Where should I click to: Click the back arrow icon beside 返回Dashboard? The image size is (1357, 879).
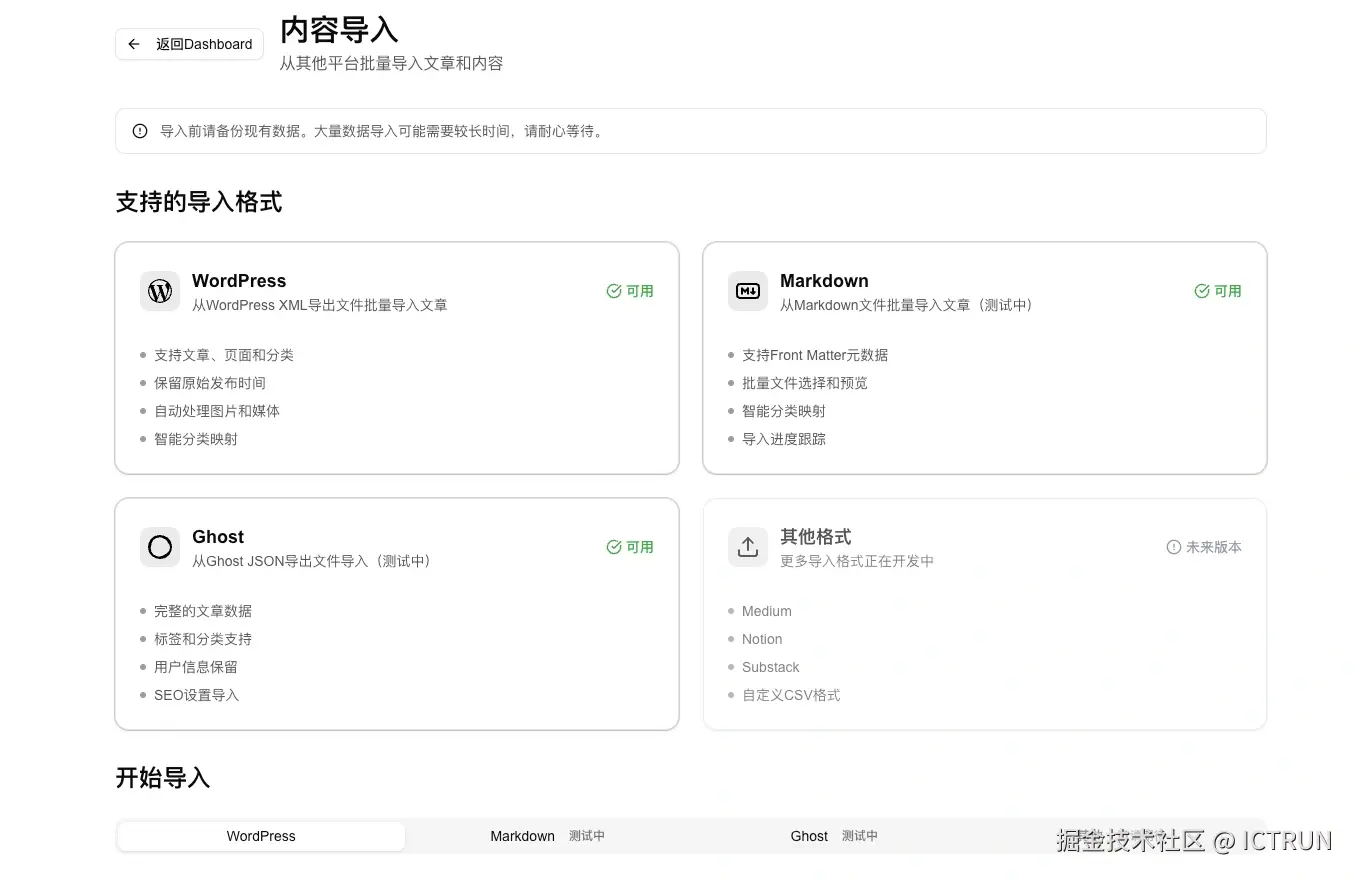coord(134,44)
